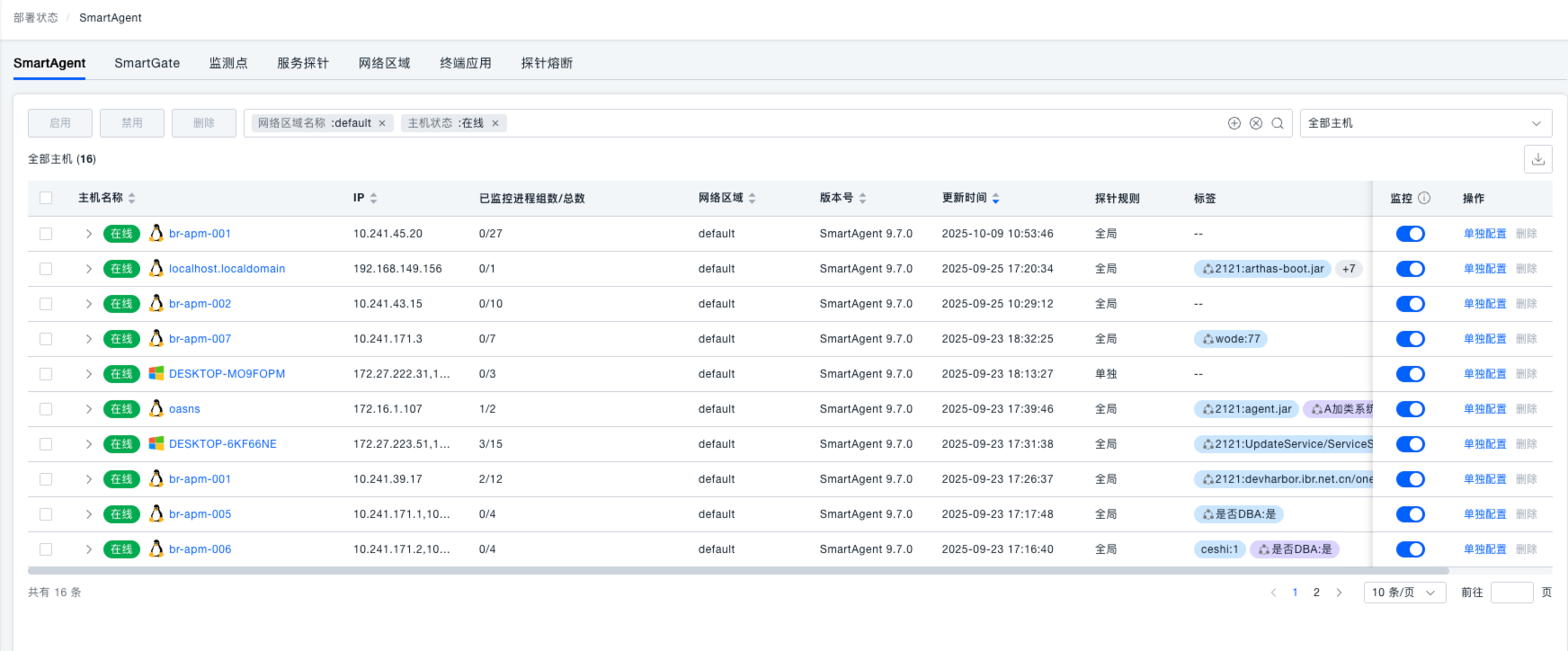The width and height of the screenshot is (1568, 651).
Task: Click the 前往 page number input field
Action: (x=1511, y=593)
